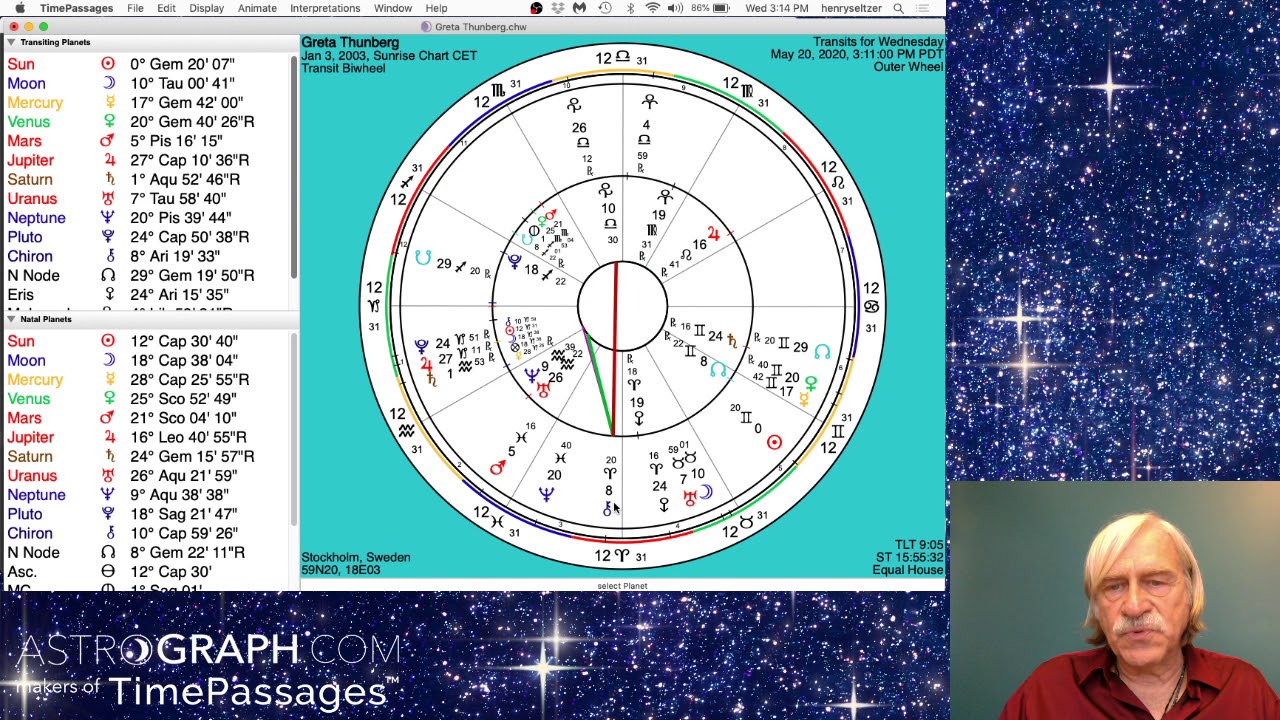This screenshot has width=1280, height=720.
Task: Click the Stockholm, Sweden location label
Action: pos(356,557)
